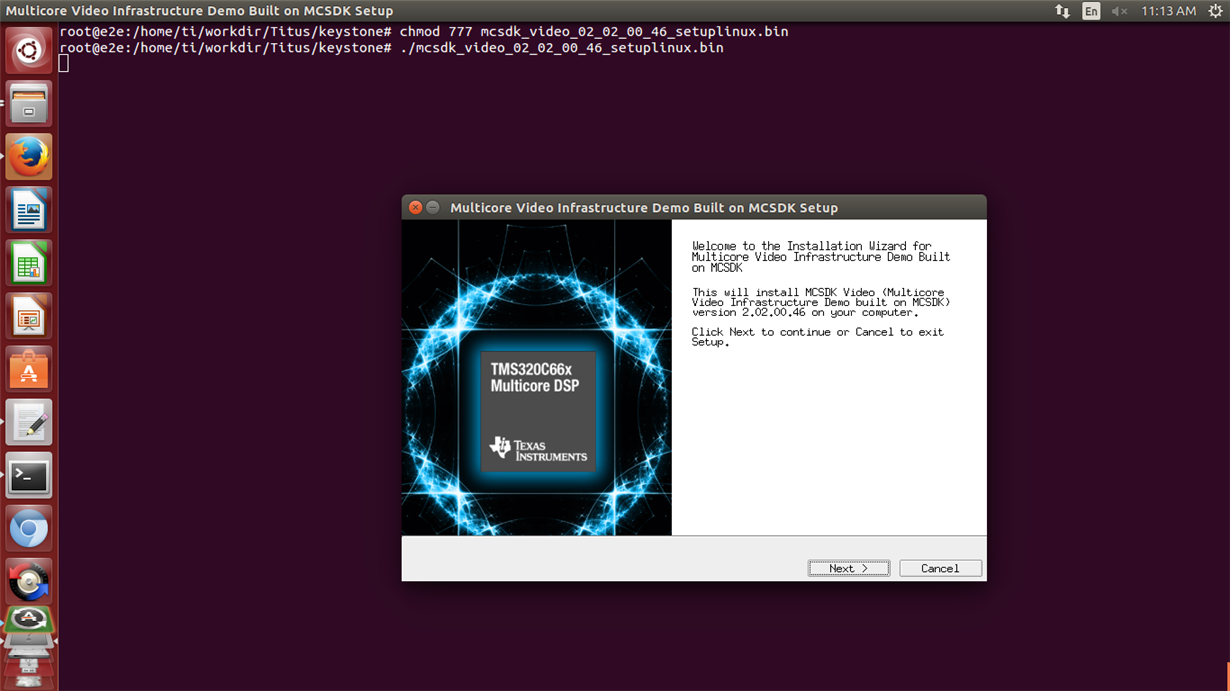1230x691 pixels.
Task: Click the 'Welcome to the Installation Wizard' text
Action: (x=821, y=257)
